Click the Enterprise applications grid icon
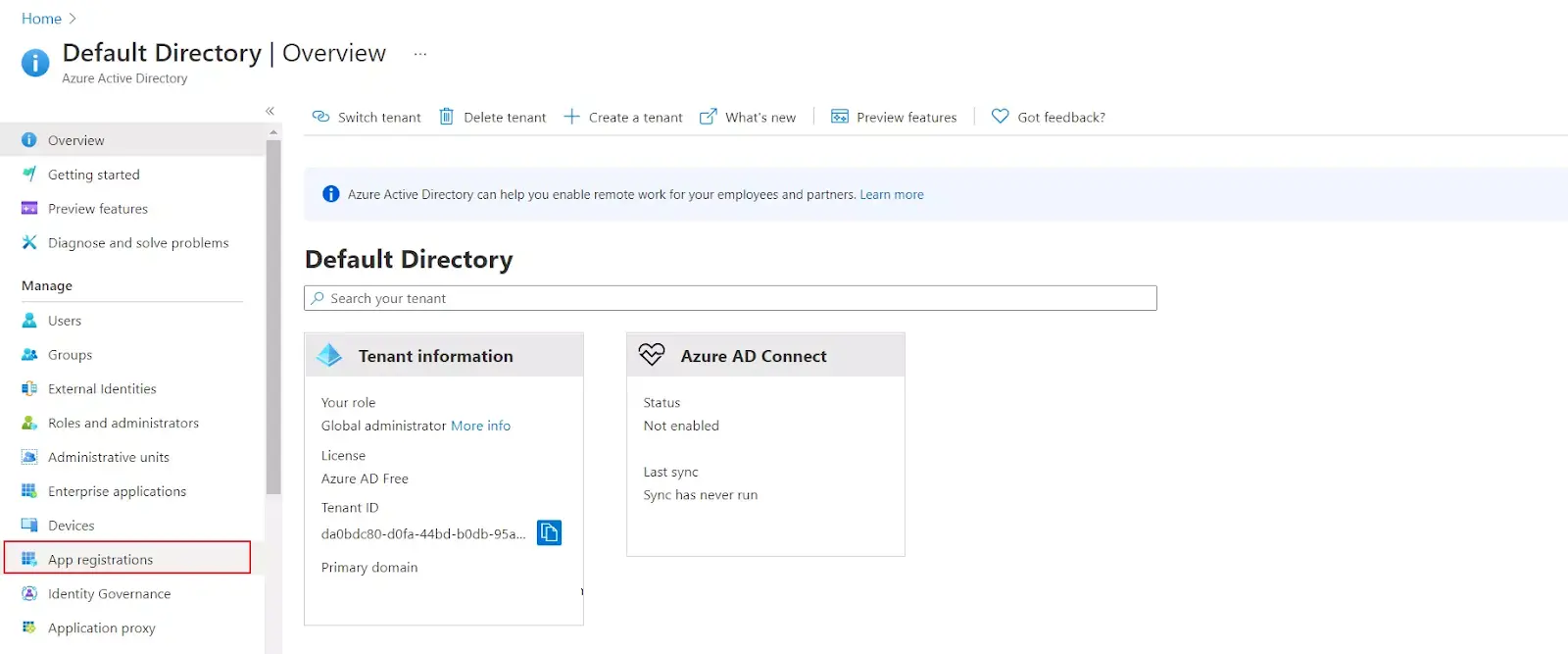 [29, 491]
